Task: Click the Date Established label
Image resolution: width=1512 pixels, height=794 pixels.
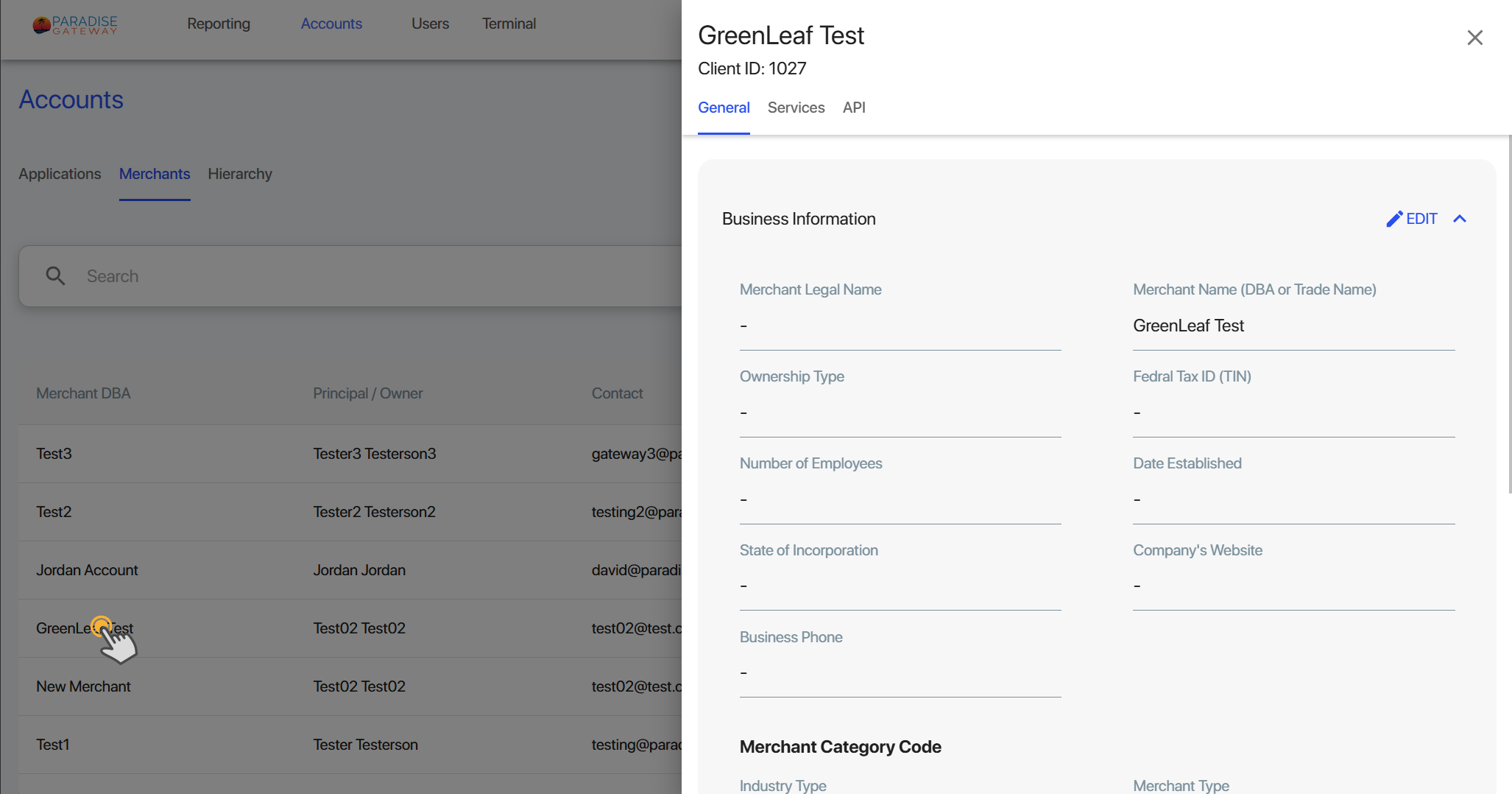Action: pos(1187,463)
